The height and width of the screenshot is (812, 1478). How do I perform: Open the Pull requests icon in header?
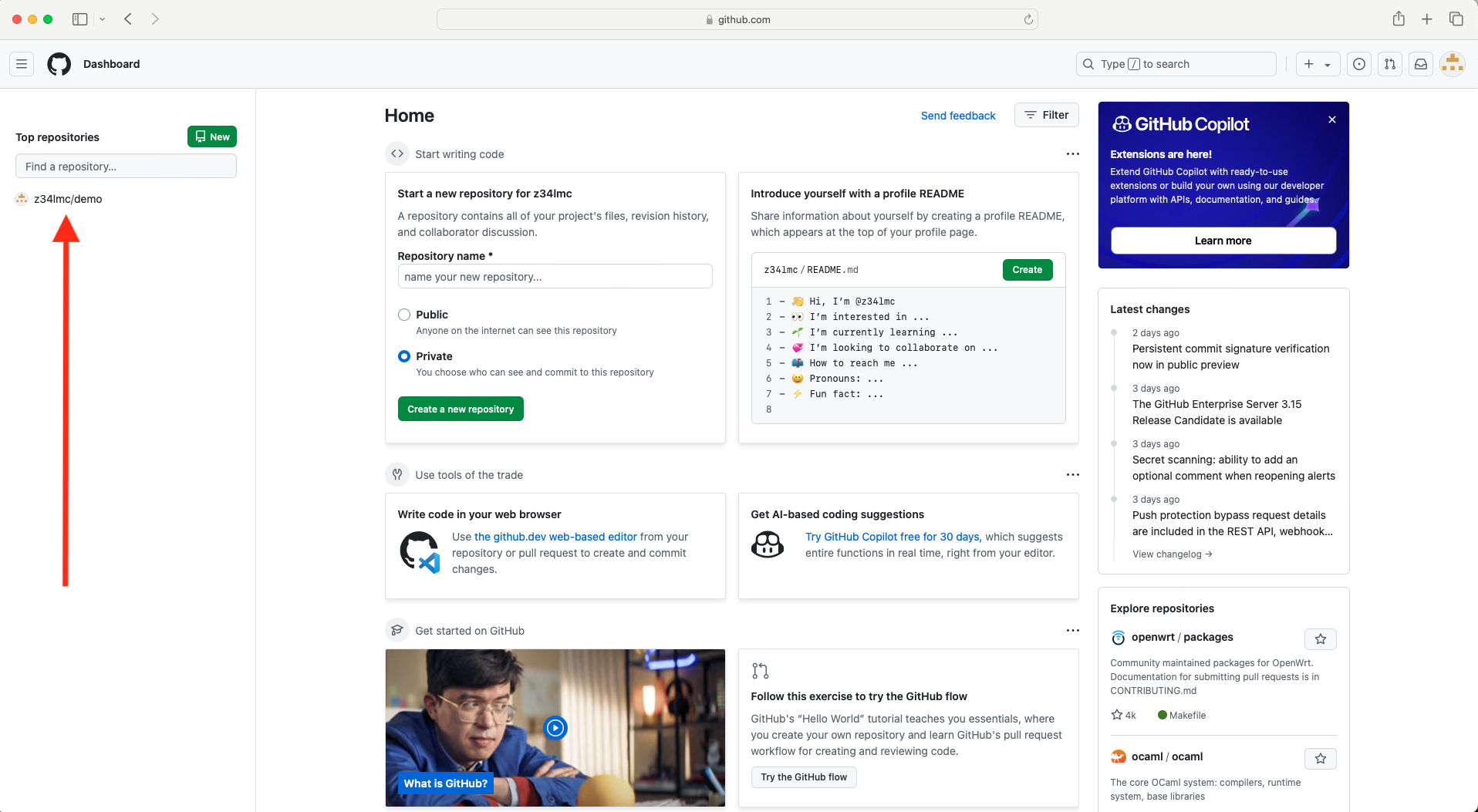coord(1390,64)
